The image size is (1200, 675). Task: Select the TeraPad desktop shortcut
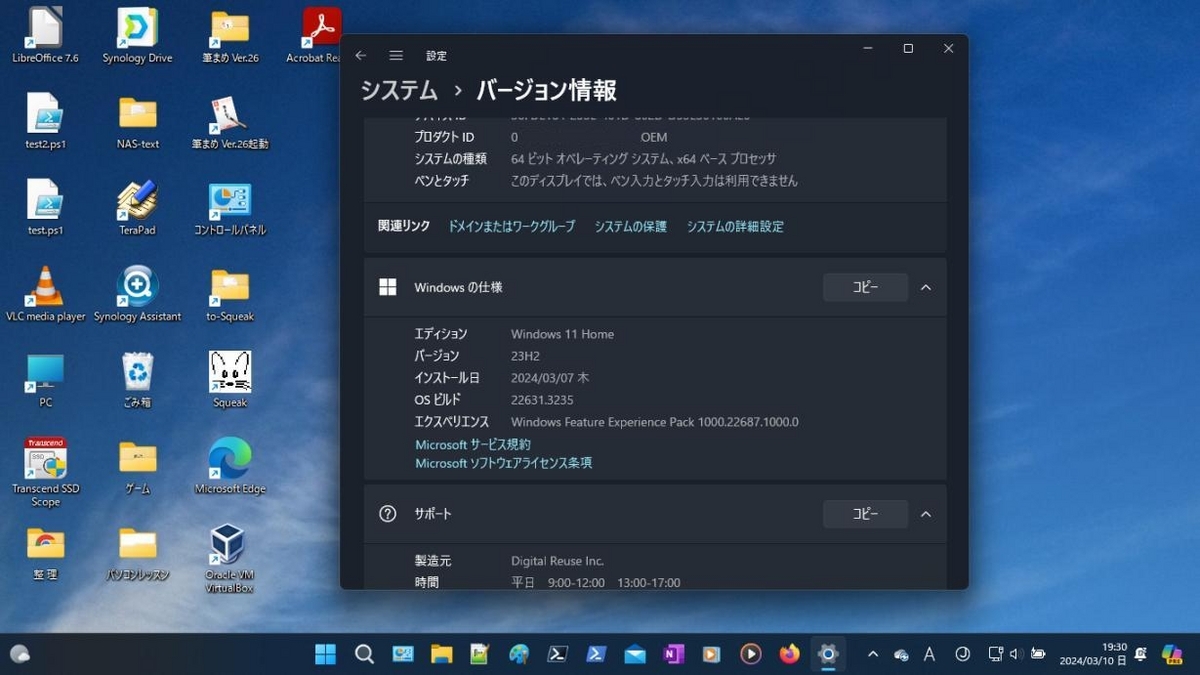(x=137, y=207)
